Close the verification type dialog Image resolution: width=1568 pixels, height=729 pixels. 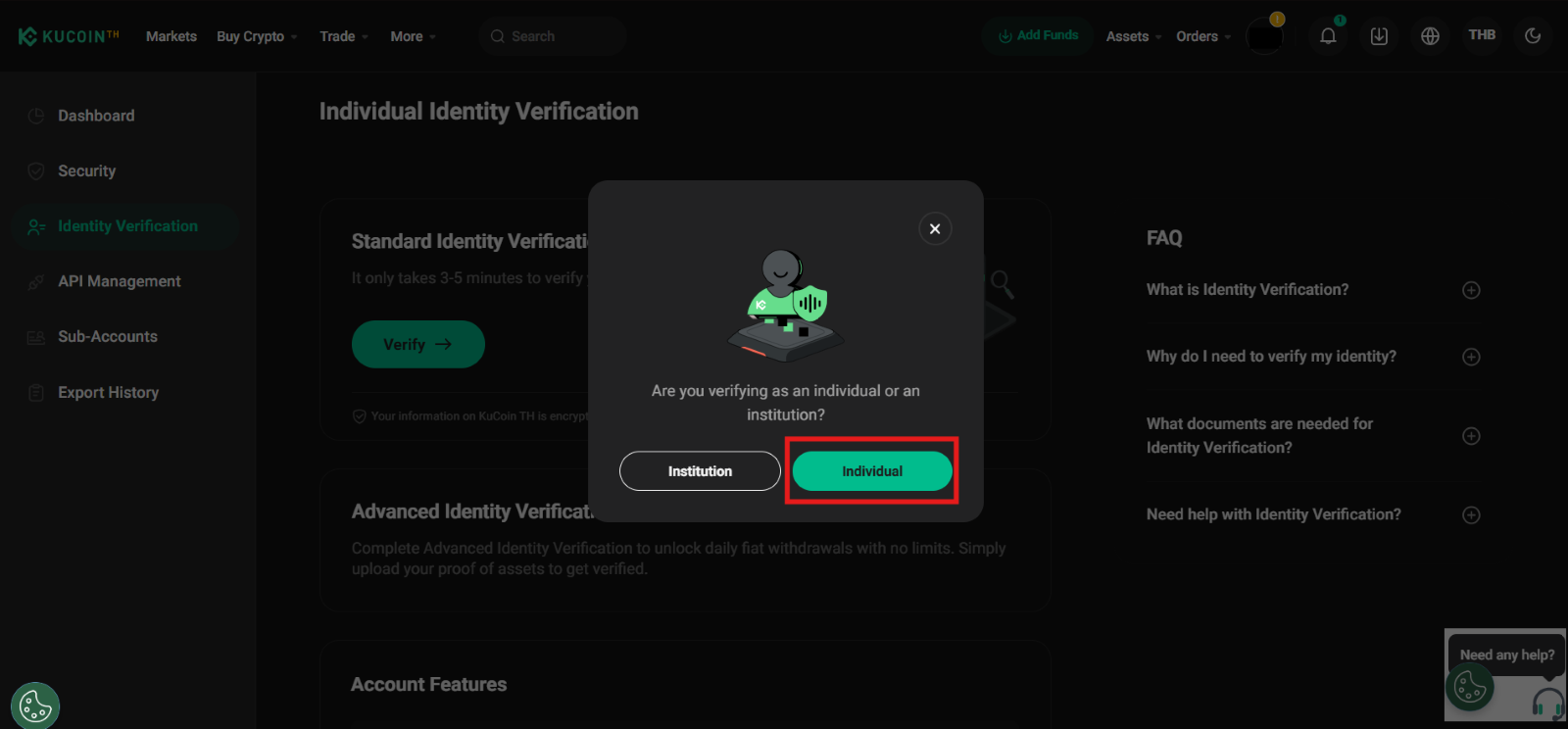tap(935, 228)
